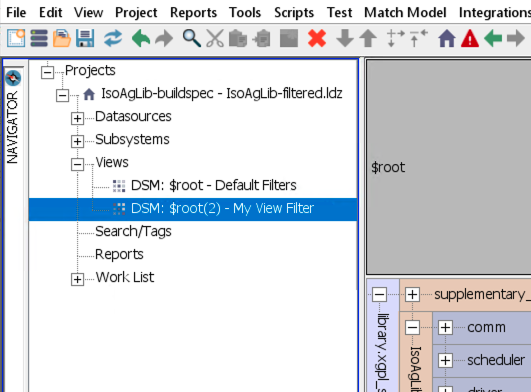Open the Match Model menu
The image size is (531, 392).
(405, 13)
